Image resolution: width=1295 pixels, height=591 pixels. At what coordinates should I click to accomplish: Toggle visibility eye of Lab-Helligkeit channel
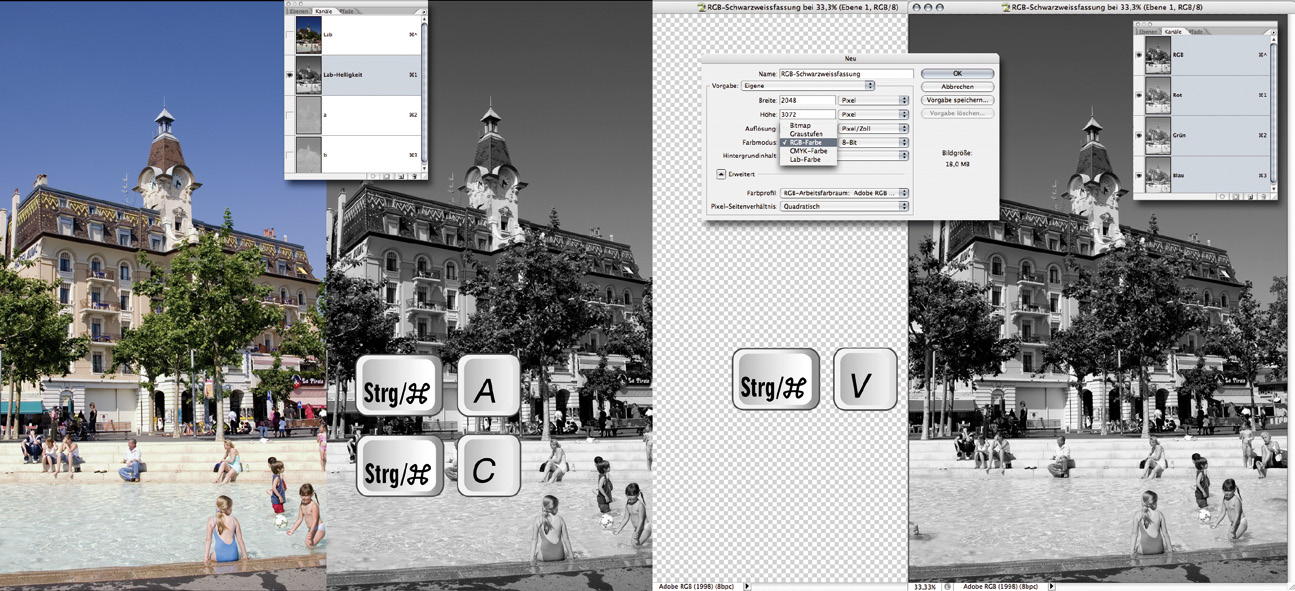pos(290,75)
